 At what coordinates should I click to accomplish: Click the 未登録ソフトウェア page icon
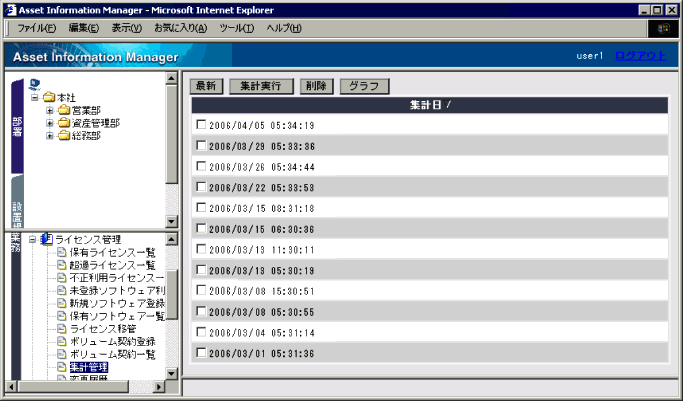coord(62,290)
